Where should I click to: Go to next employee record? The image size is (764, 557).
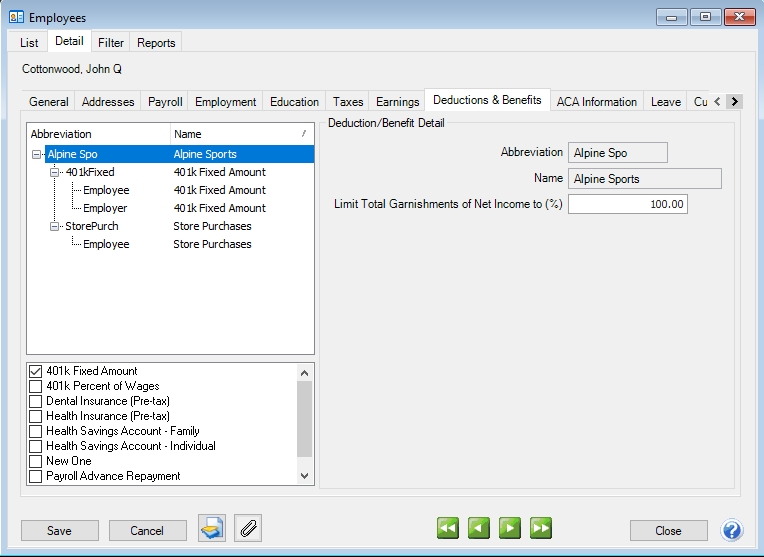(x=510, y=529)
